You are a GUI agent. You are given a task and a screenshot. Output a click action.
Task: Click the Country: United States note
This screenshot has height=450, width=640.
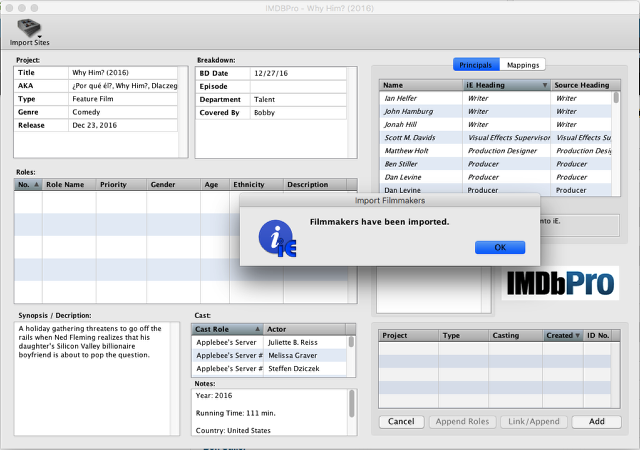(x=233, y=430)
